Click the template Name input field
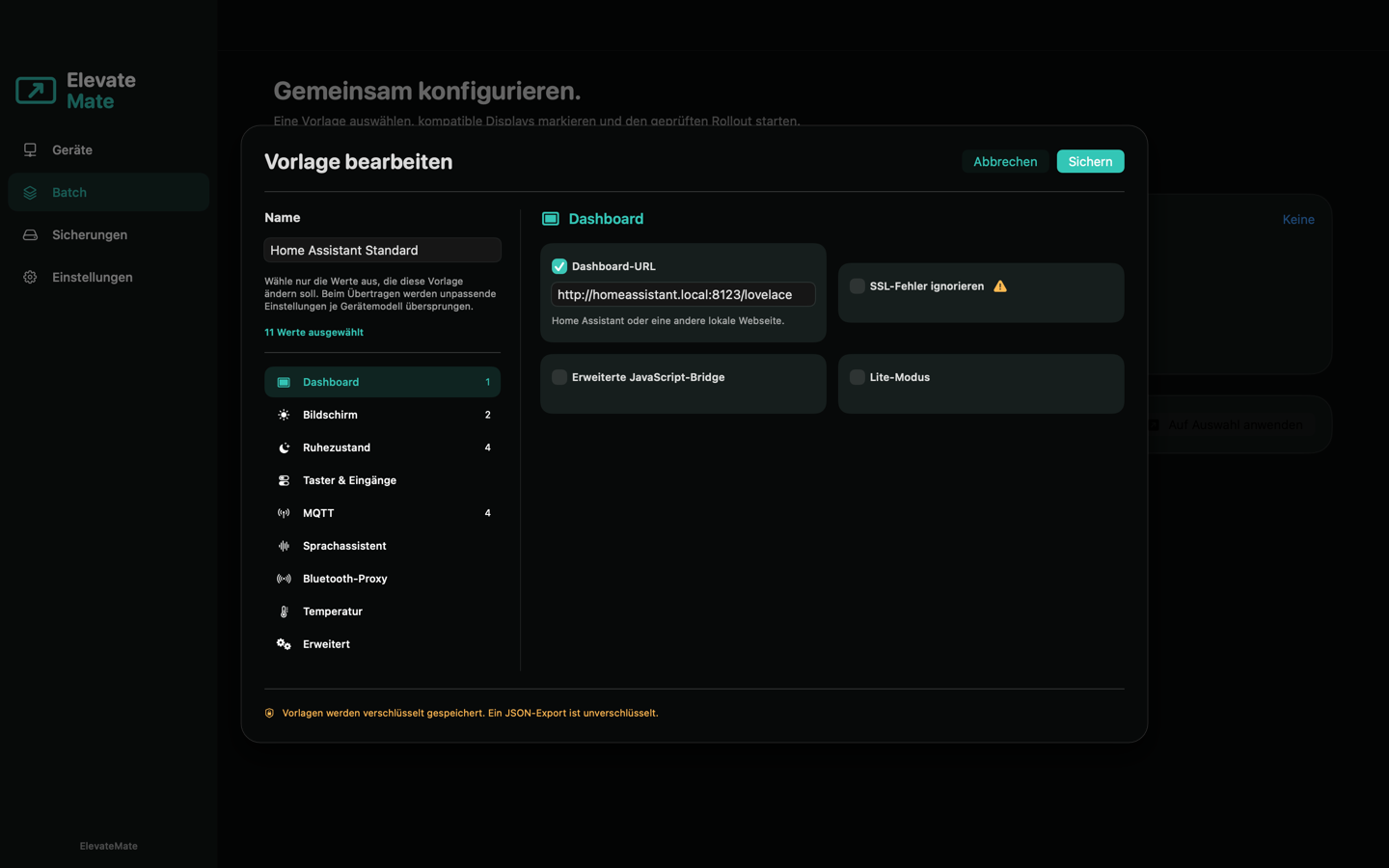This screenshot has height=868, width=1389. [x=382, y=250]
